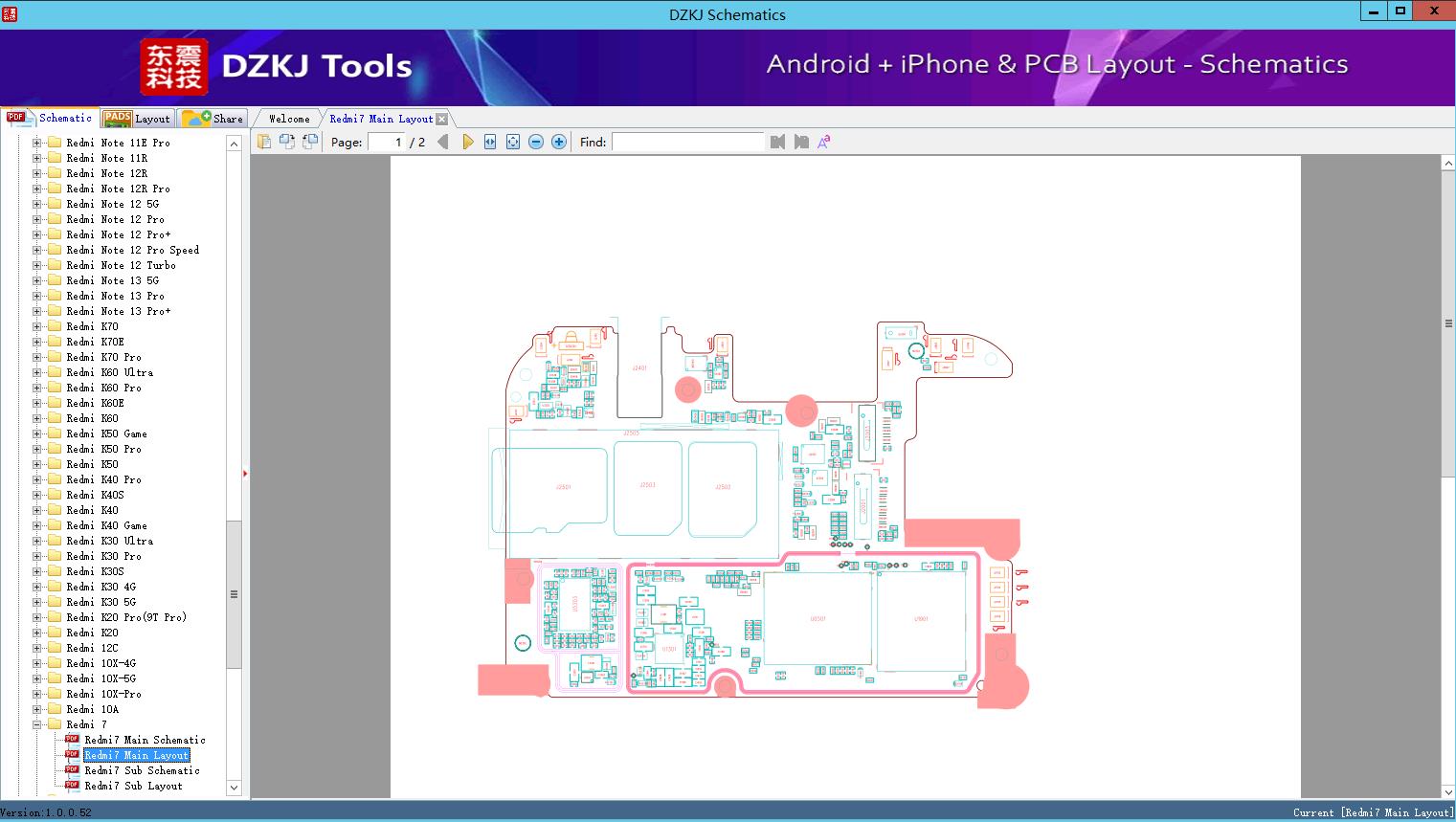Click the find previous icon
Viewport: 1456px width, 822px height.
[x=777, y=142]
